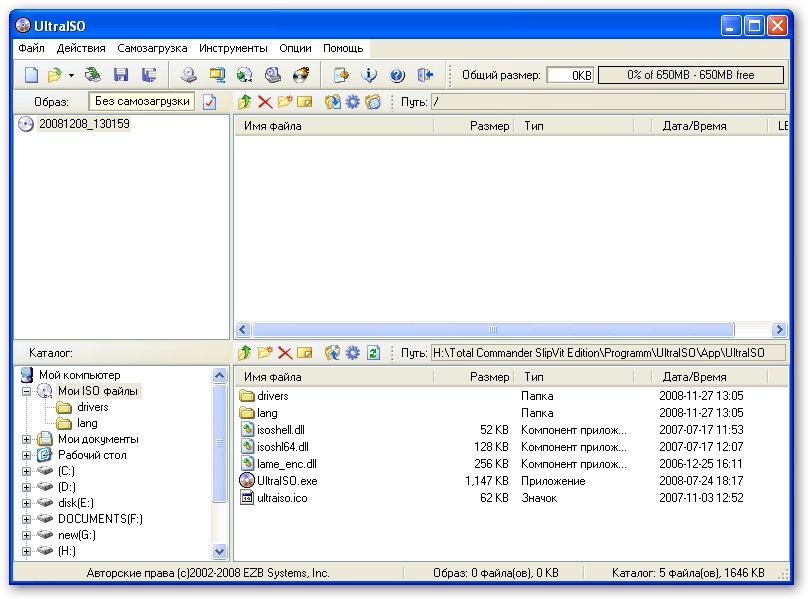Click the Make CD/DVD image drive icon

[189, 75]
